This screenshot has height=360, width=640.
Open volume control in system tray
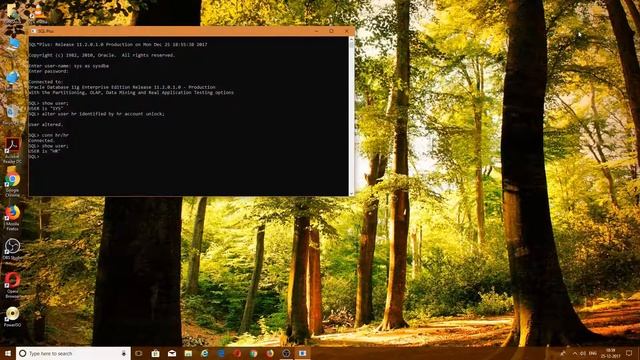coord(583,353)
